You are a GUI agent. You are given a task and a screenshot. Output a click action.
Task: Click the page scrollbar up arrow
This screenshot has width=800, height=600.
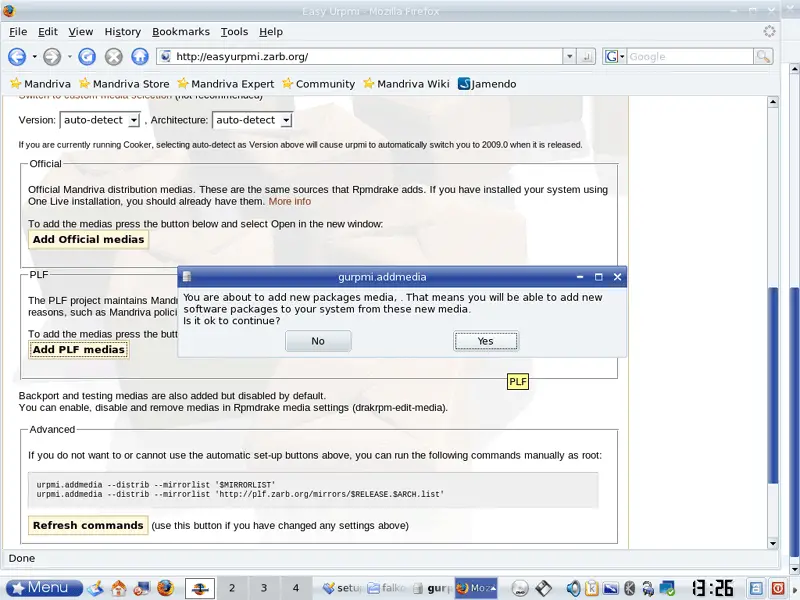pos(773,102)
